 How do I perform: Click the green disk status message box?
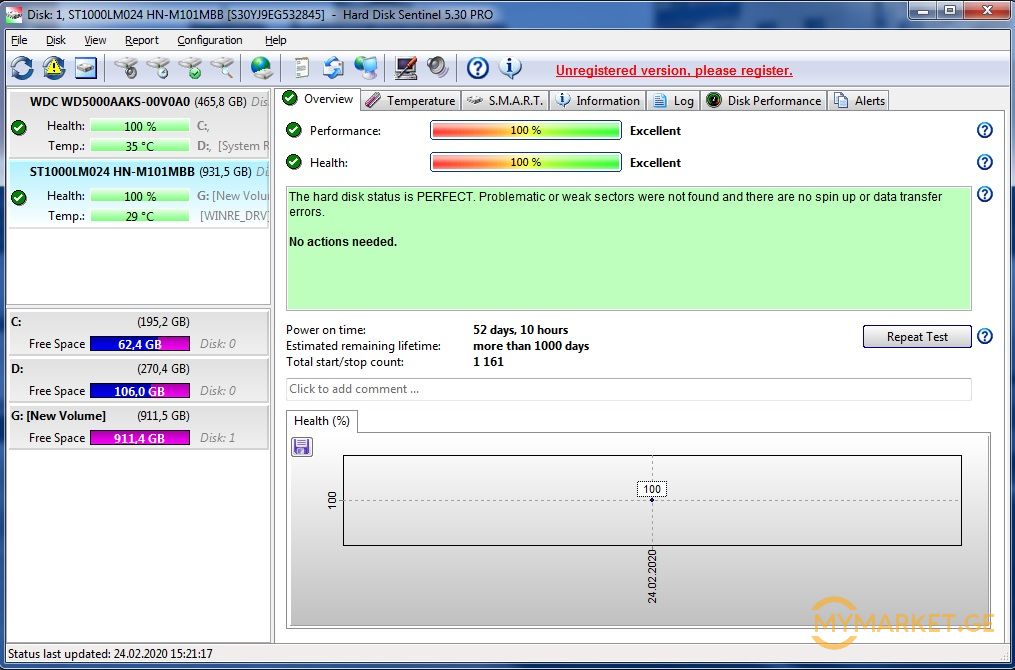click(x=629, y=249)
